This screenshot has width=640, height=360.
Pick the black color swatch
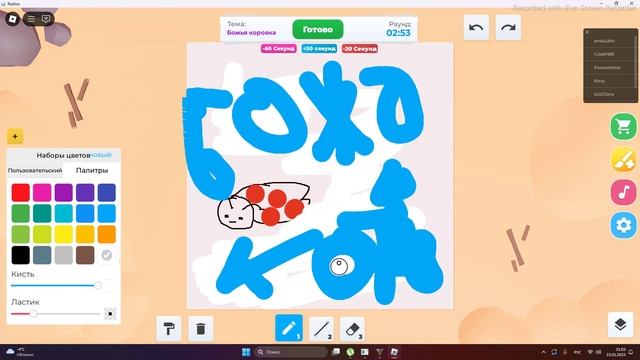(x=20, y=255)
